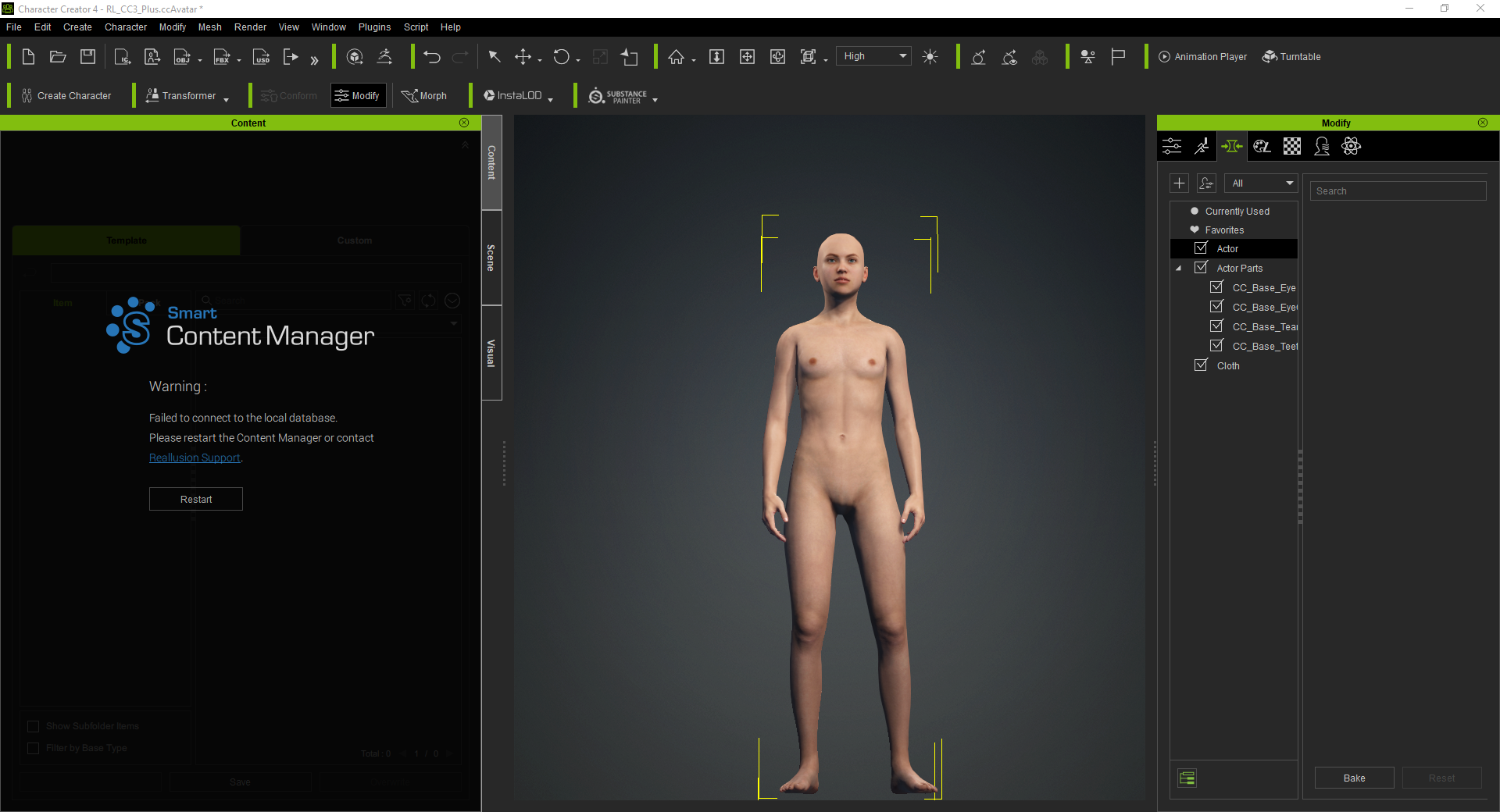Open the High quality dropdown

click(x=874, y=56)
